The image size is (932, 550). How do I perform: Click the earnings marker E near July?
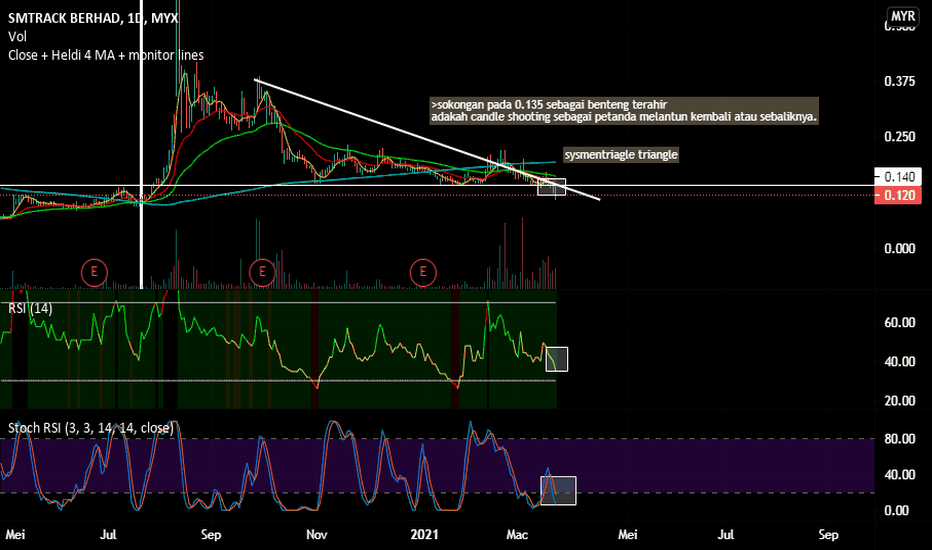click(94, 272)
